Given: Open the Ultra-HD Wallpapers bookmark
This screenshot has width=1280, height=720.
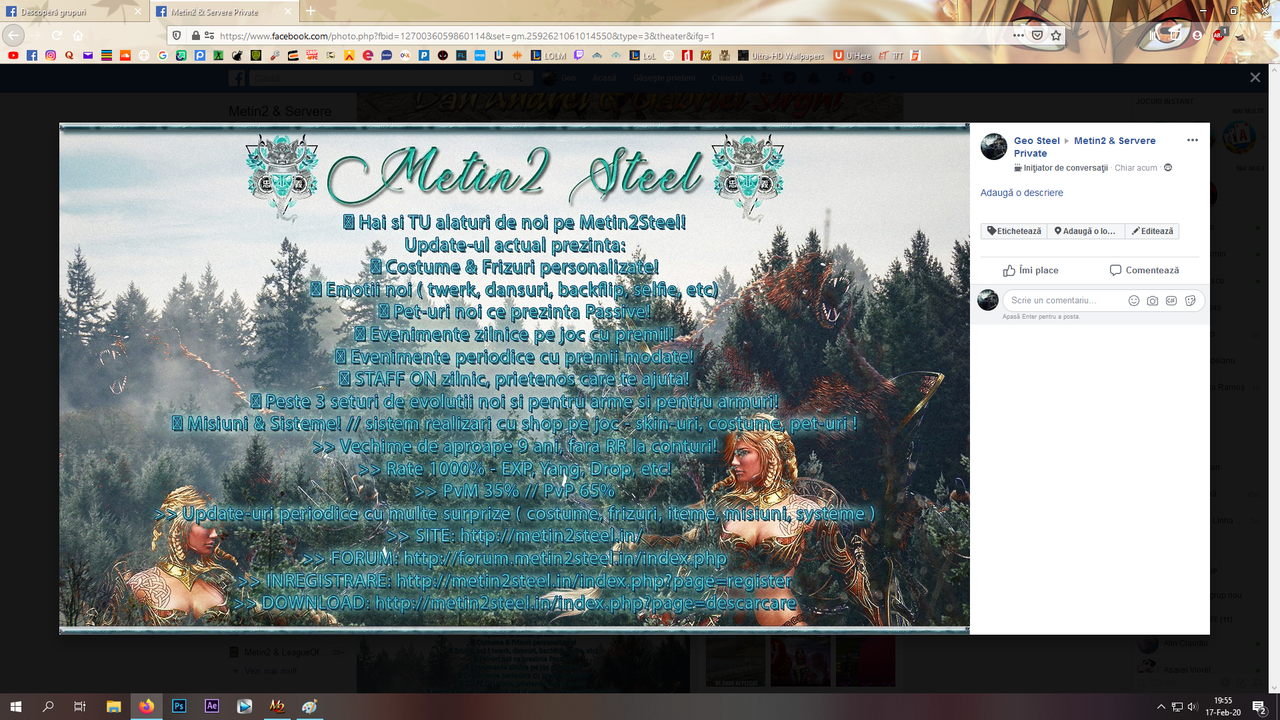Looking at the screenshot, I should coord(781,55).
